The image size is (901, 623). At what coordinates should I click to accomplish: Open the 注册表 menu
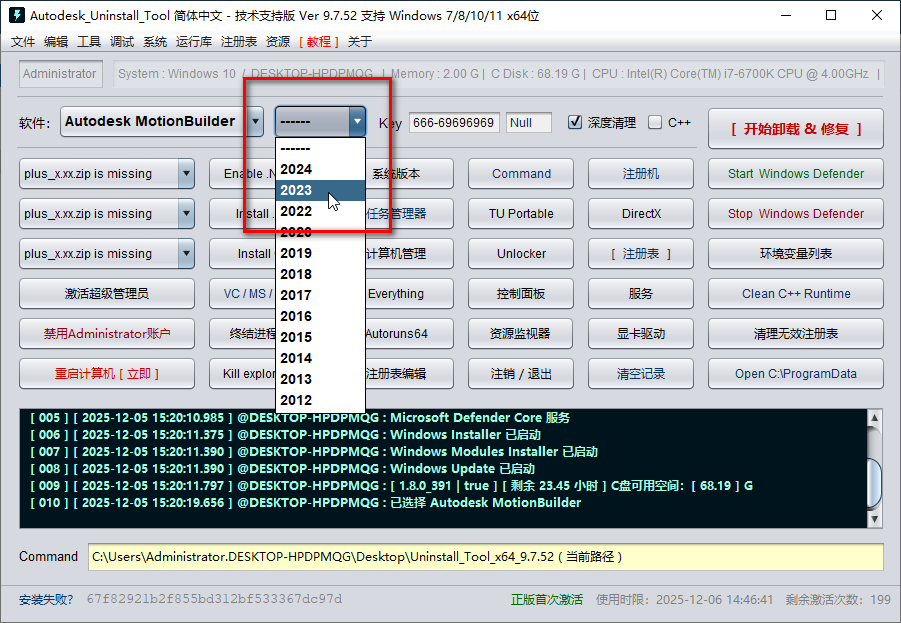(238, 41)
